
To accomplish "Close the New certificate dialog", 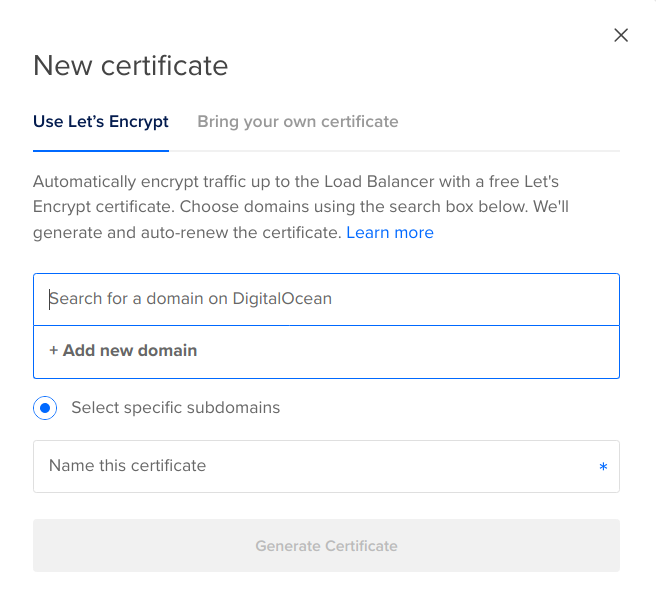I will [x=621, y=35].
